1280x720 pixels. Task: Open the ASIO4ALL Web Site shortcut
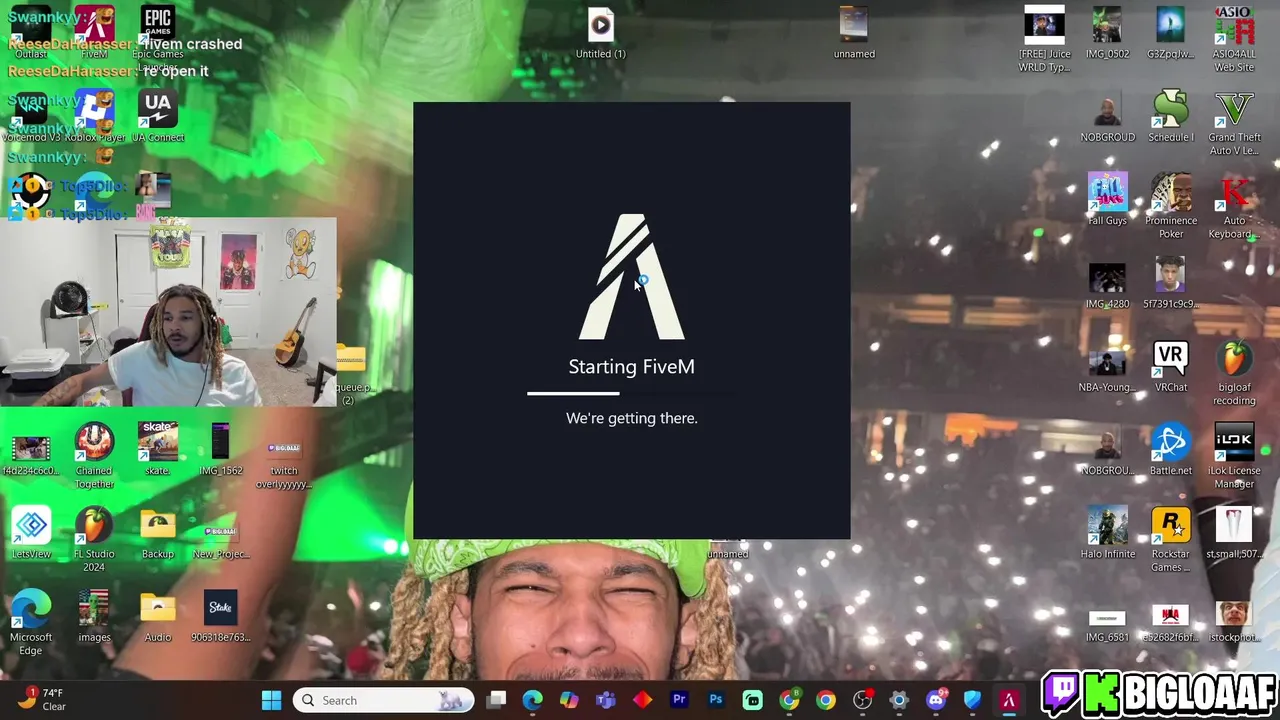[x=1234, y=39]
